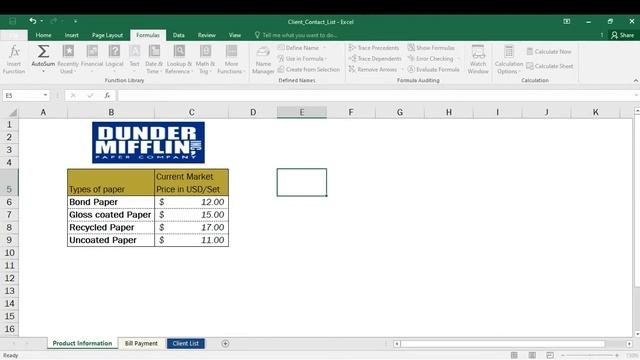640x360 pixels.
Task: Select the Uncoated Paper cell
Action: point(111,240)
